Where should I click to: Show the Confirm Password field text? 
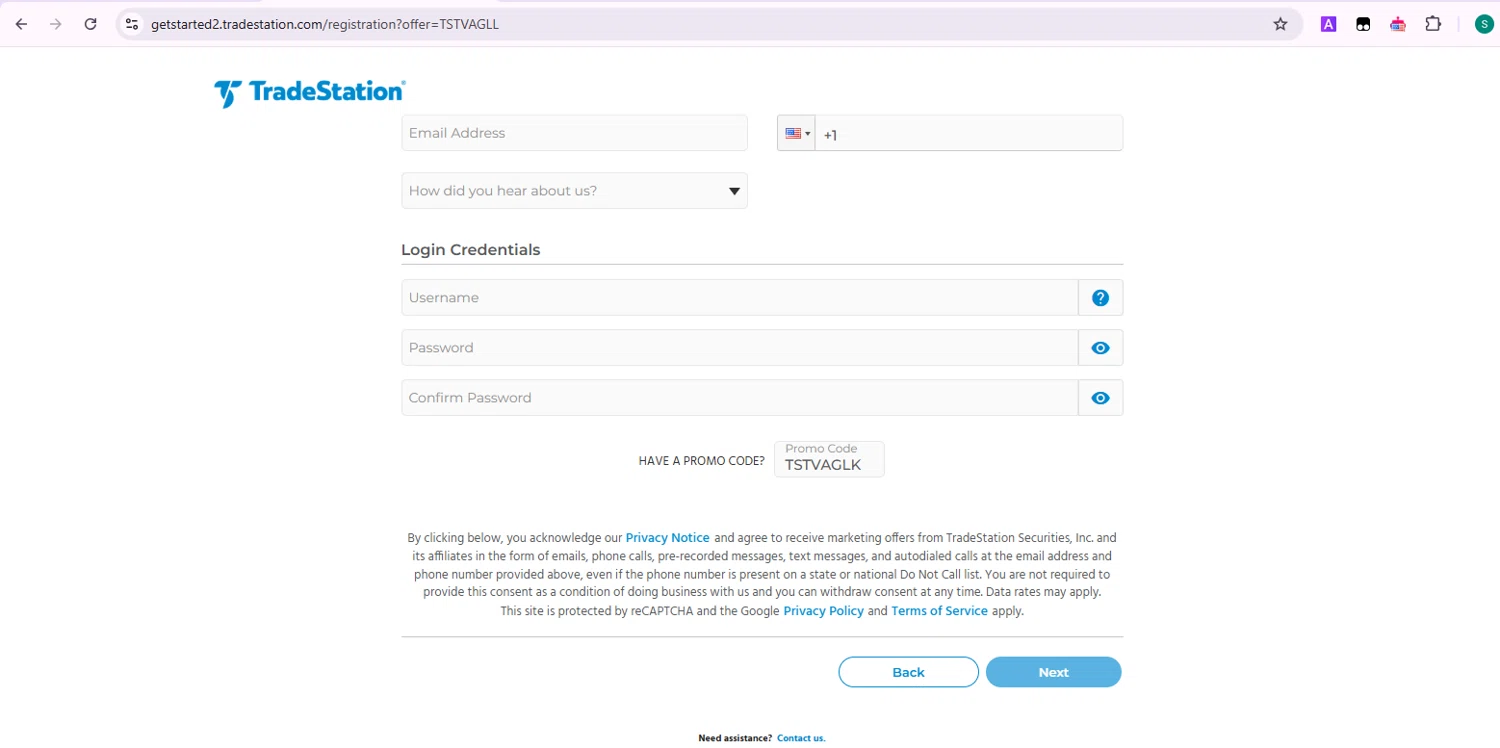click(1100, 398)
